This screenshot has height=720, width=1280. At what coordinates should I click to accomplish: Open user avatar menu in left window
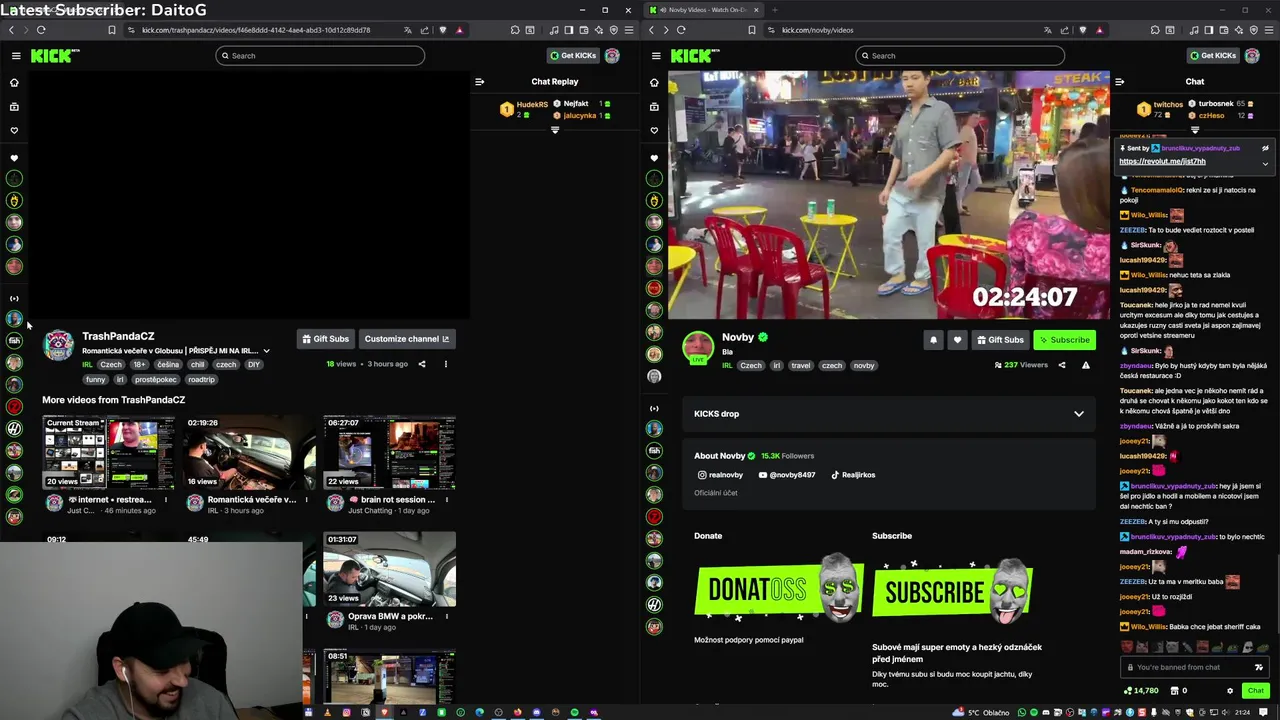coord(612,56)
